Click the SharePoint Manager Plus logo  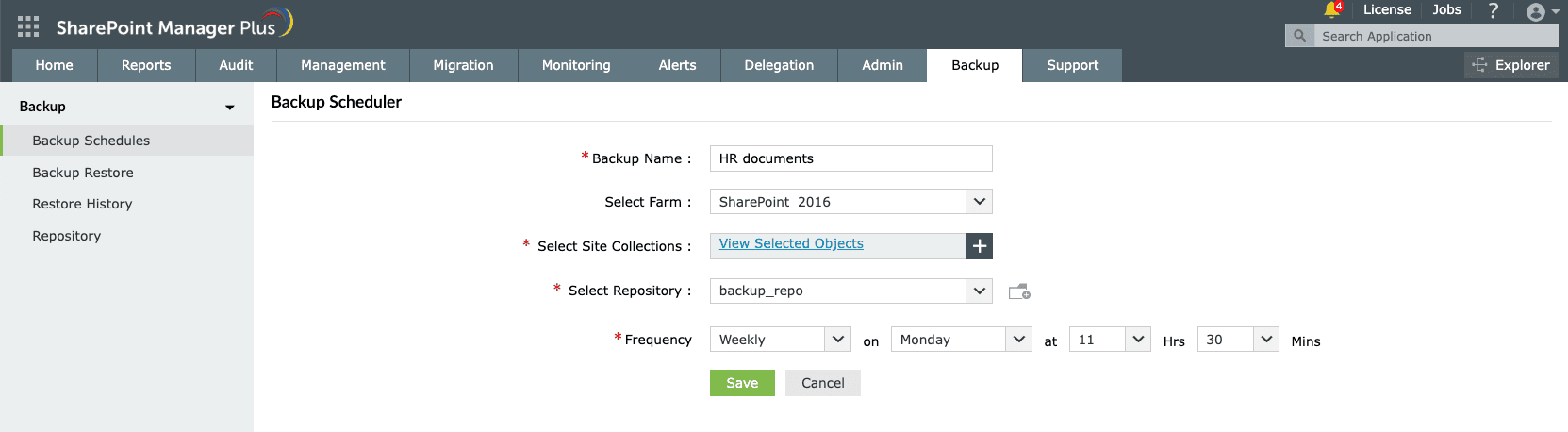point(174,25)
